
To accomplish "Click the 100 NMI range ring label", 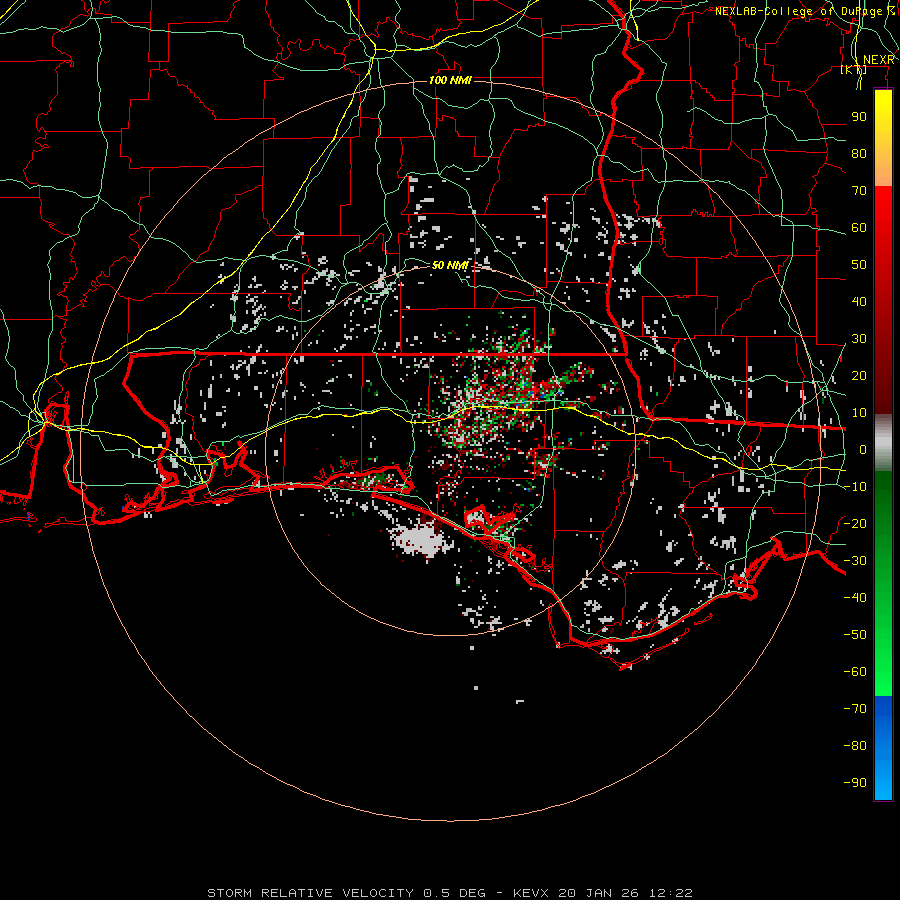I will [x=450, y=80].
